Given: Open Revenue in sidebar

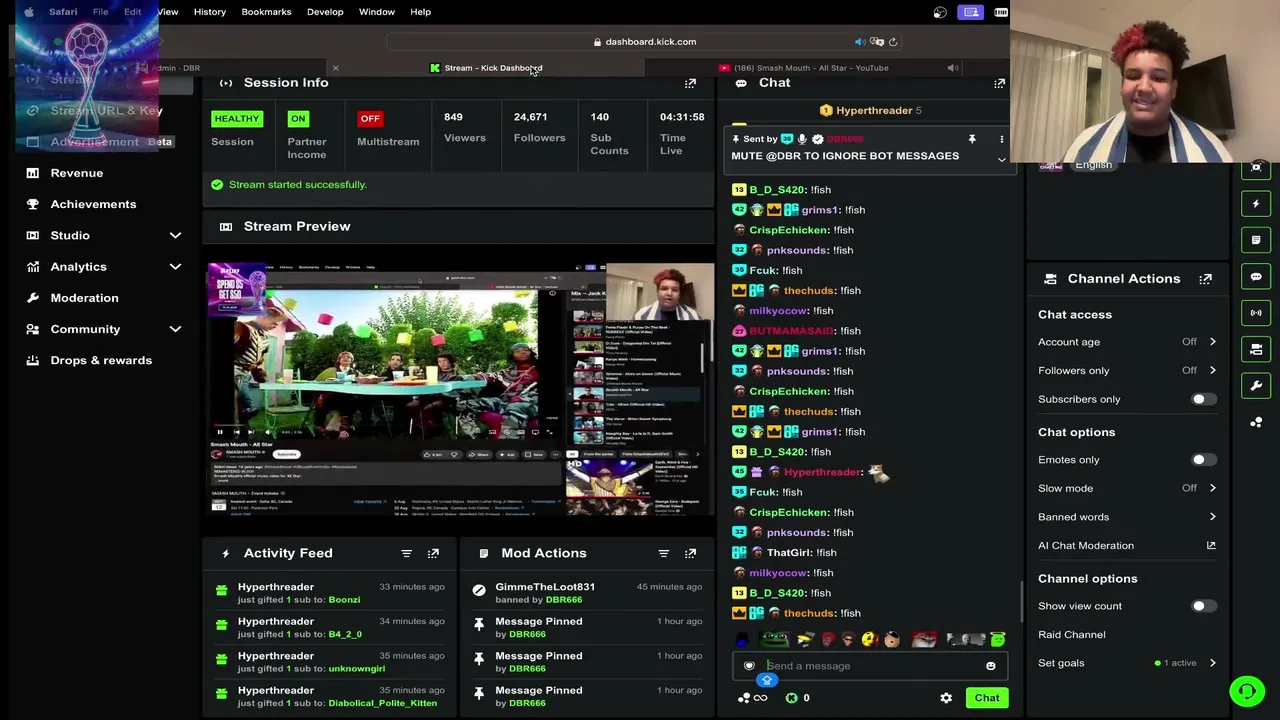Looking at the screenshot, I should (x=77, y=173).
